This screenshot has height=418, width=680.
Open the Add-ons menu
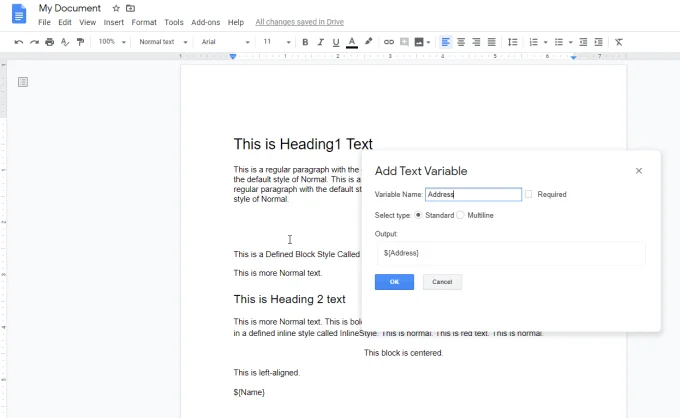(x=206, y=22)
